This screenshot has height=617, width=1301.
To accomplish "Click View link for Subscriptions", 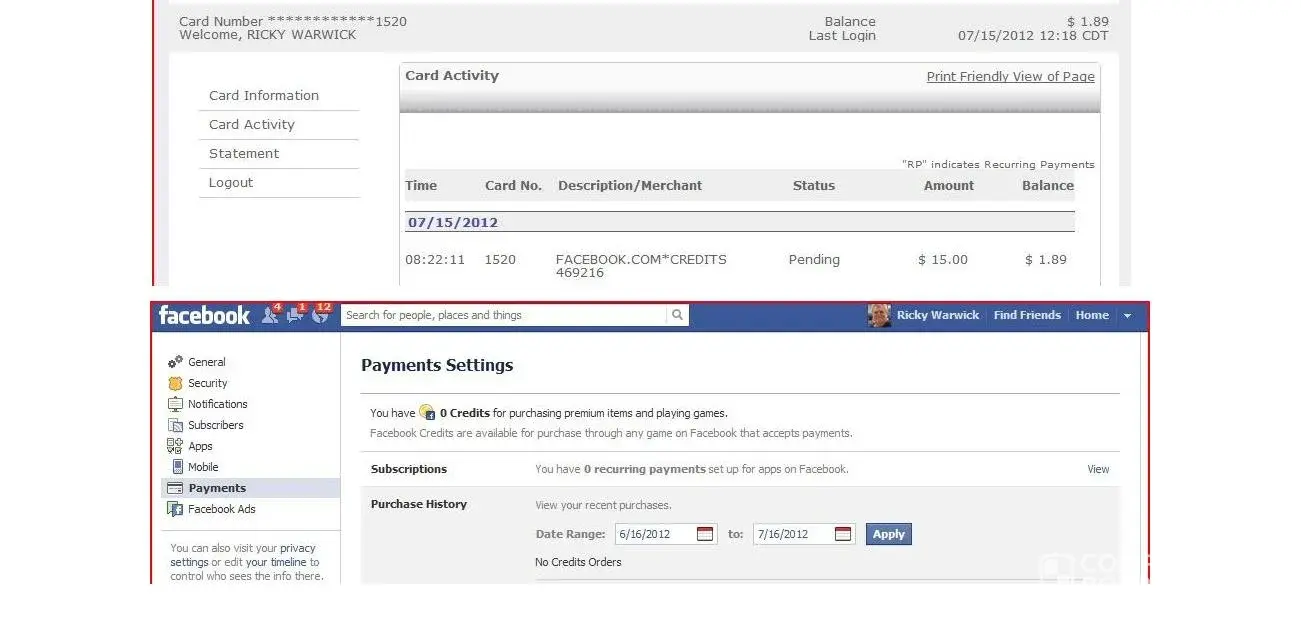I will point(1098,469).
